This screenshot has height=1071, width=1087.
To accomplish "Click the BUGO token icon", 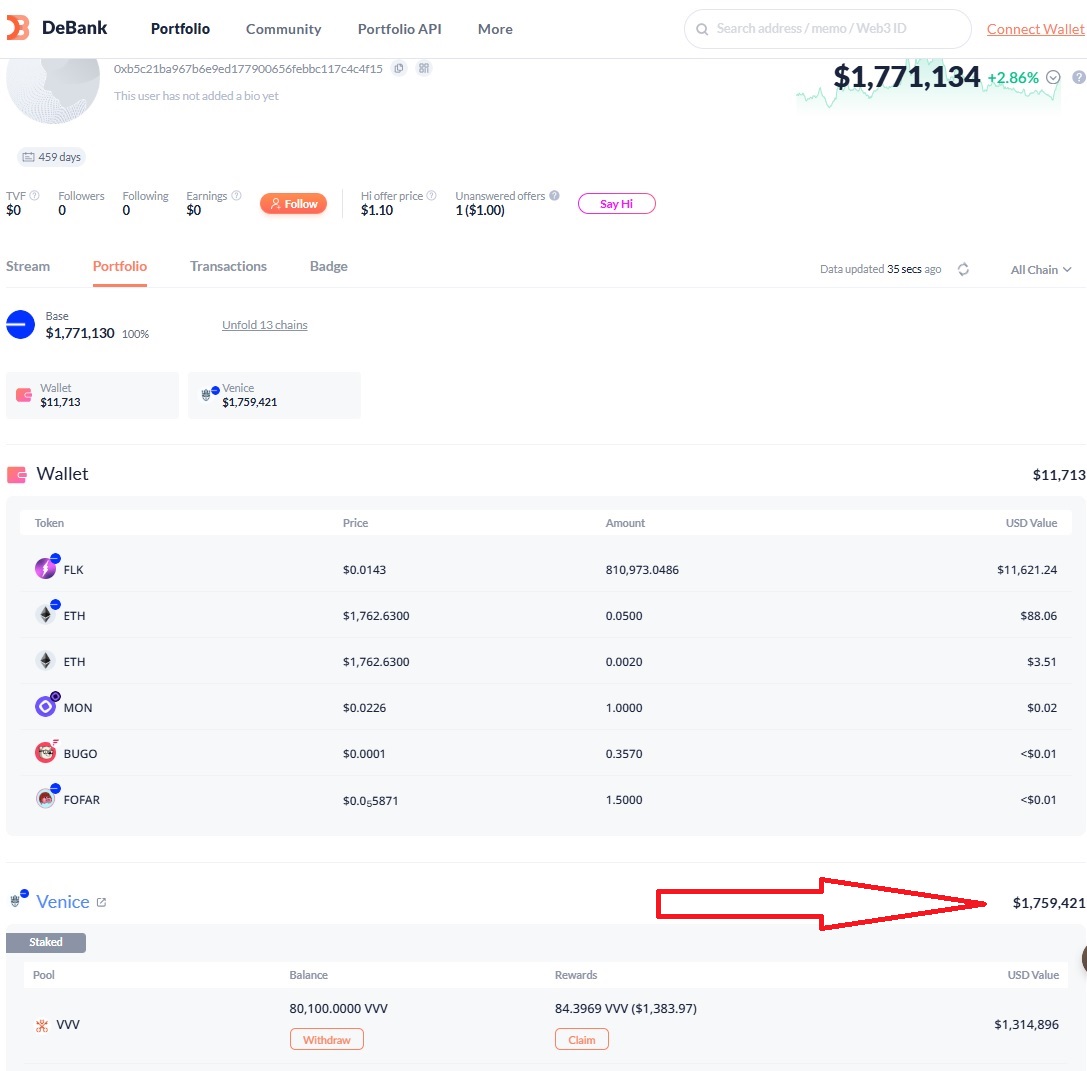I will coord(46,752).
